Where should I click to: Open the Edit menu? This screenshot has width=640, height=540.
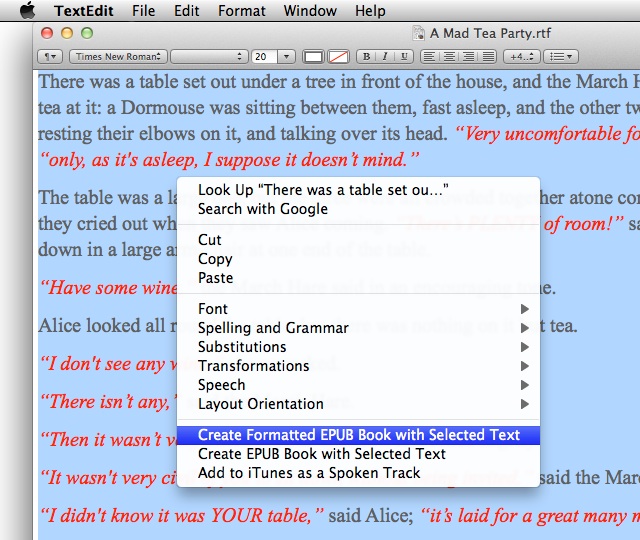pos(187,11)
